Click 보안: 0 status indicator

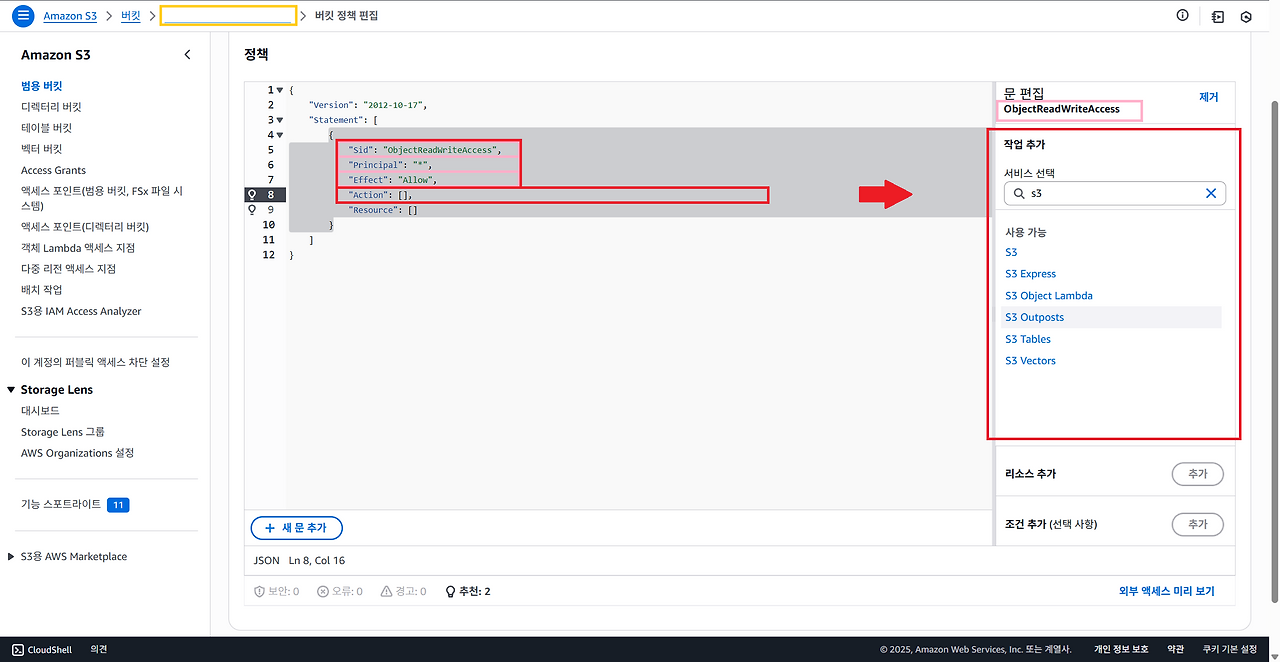coord(277,591)
